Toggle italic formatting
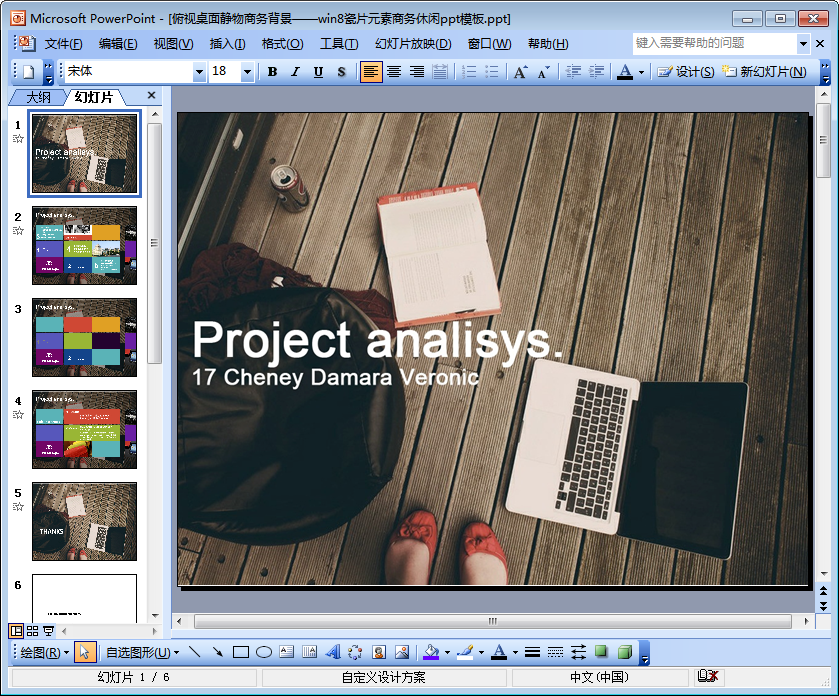The width and height of the screenshot is (839, 696). [x=295, y=72]
